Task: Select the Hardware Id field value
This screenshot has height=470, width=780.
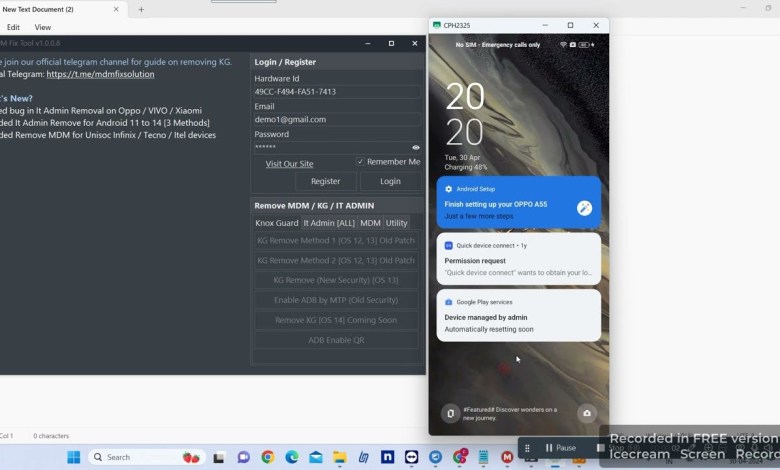Action: pos(337,92)
